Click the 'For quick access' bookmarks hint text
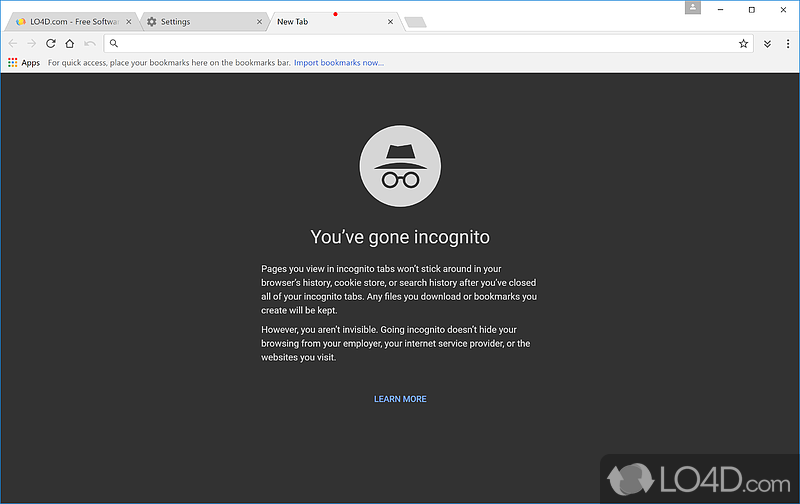Image resolution: width=800 pixels, height=504 pixels. 169,63
